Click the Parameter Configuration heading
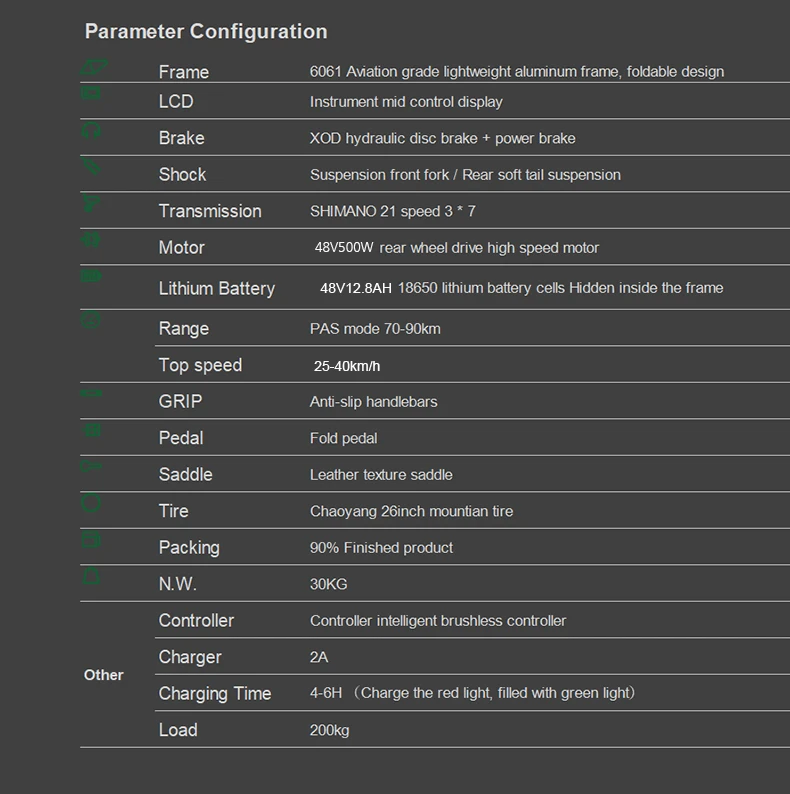The width and height of the screenshot is (790, 794). pyautogui.click(x=206, y=32)
